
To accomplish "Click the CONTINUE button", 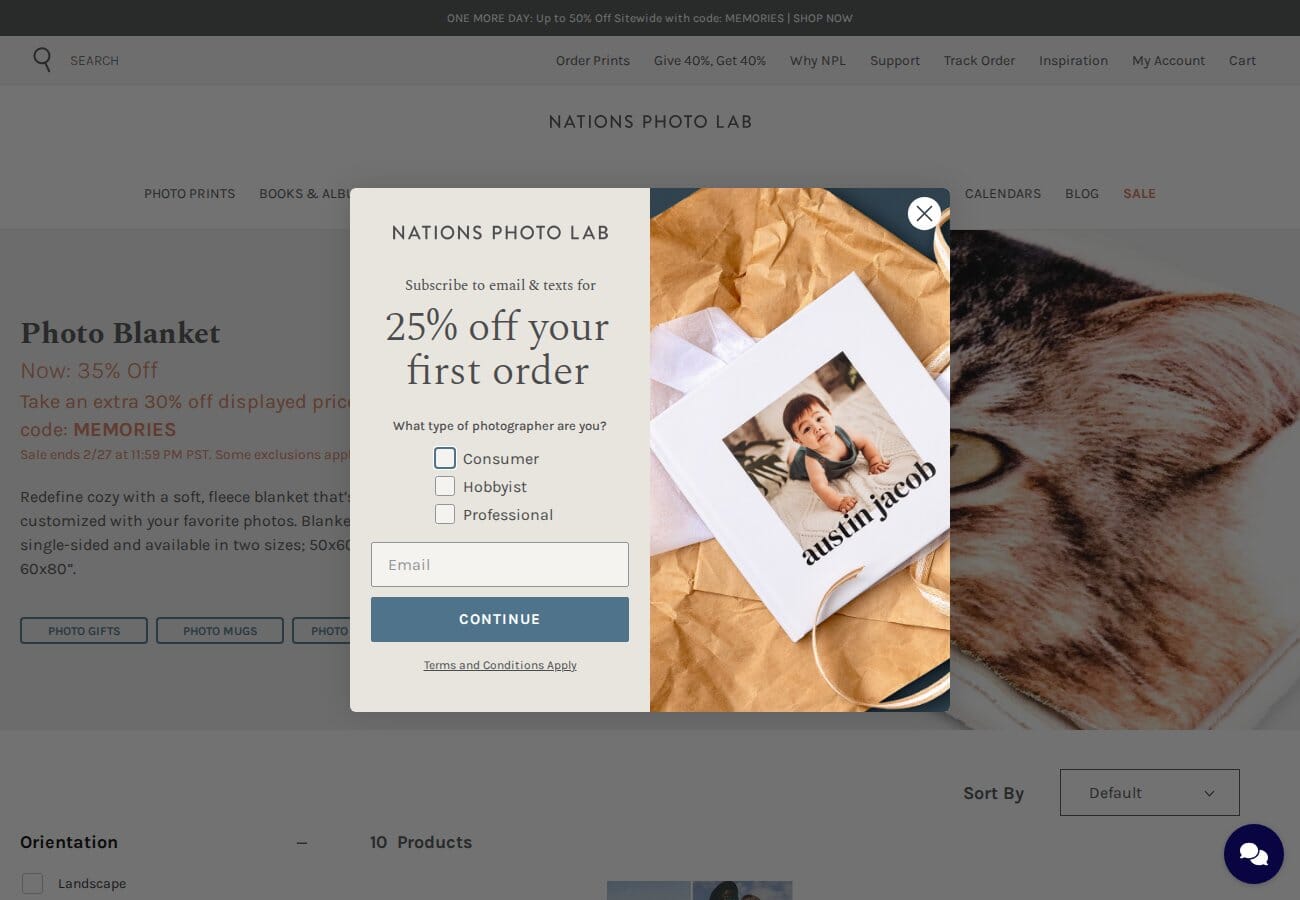I will [500, 619].
